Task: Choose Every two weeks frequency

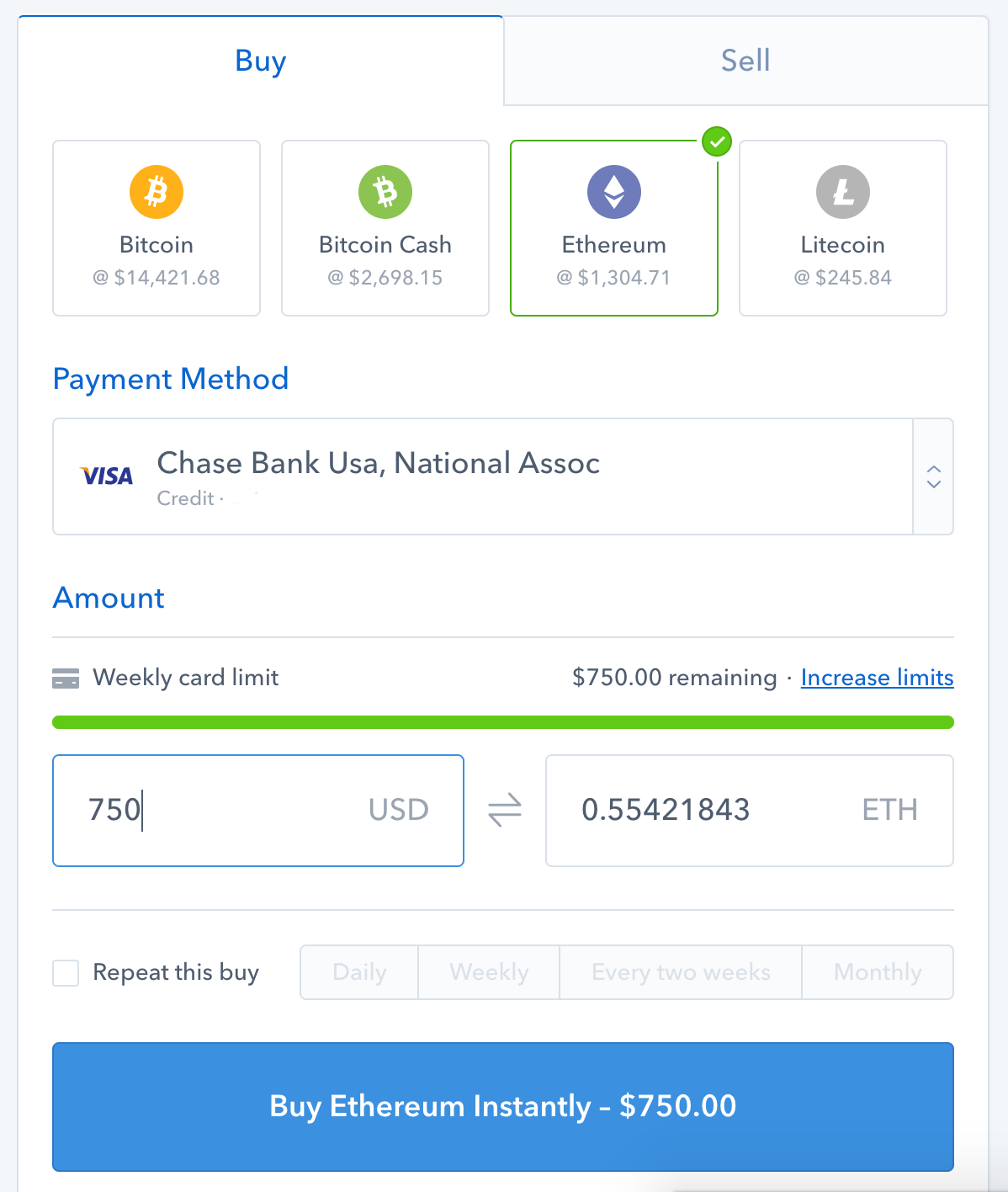Action: (681, 972)
